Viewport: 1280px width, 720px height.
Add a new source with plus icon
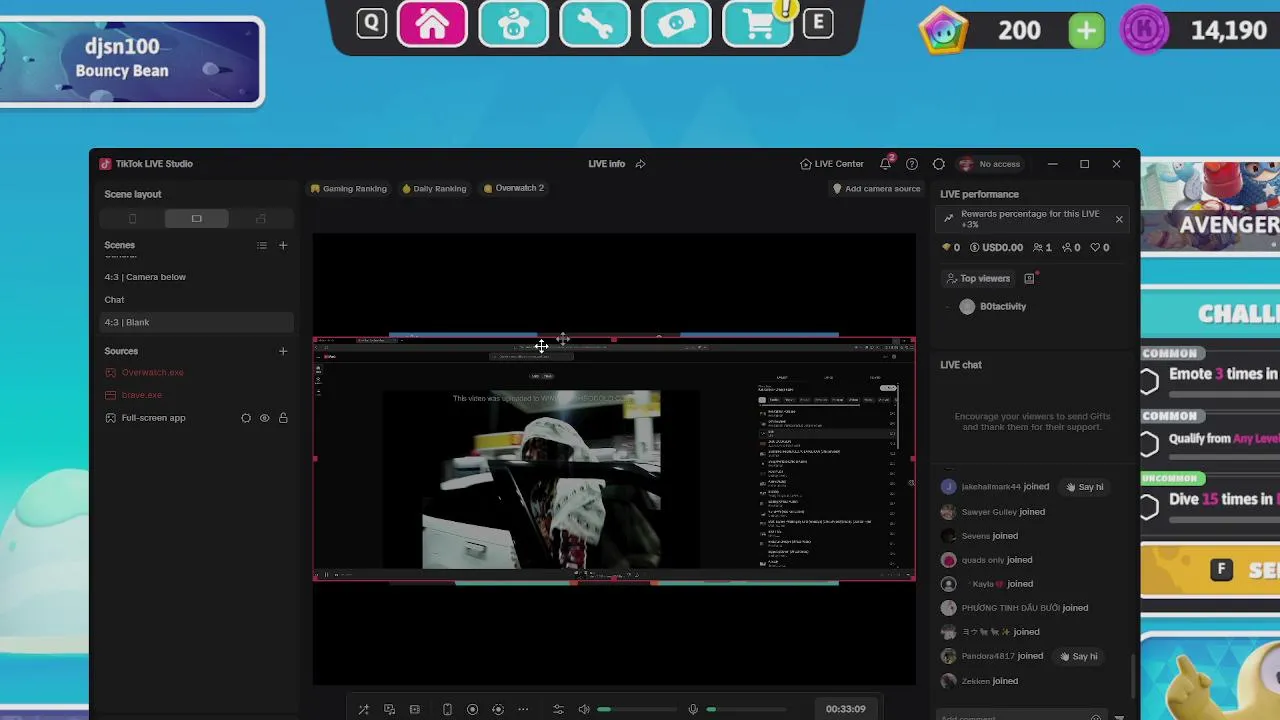[283, 351]
